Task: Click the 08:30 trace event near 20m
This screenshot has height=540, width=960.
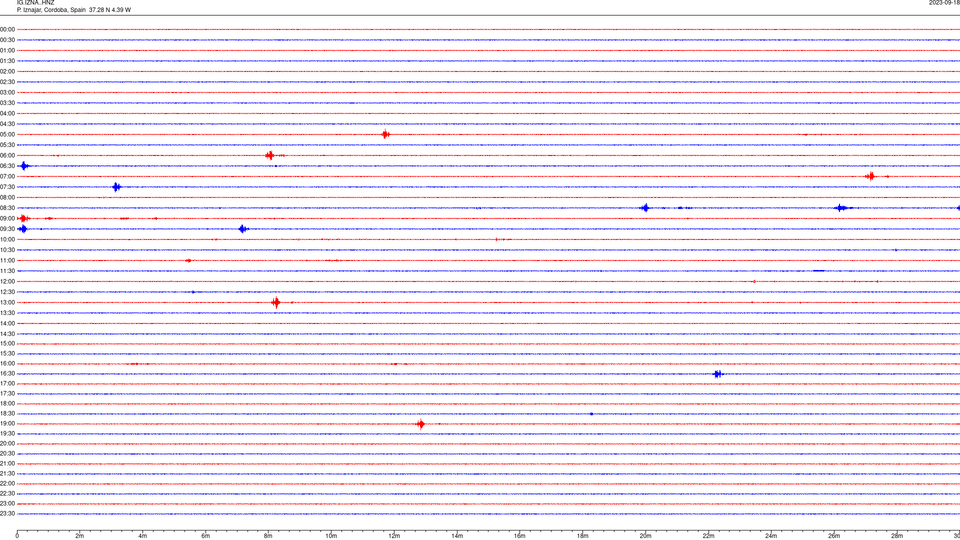Action: 645,208
